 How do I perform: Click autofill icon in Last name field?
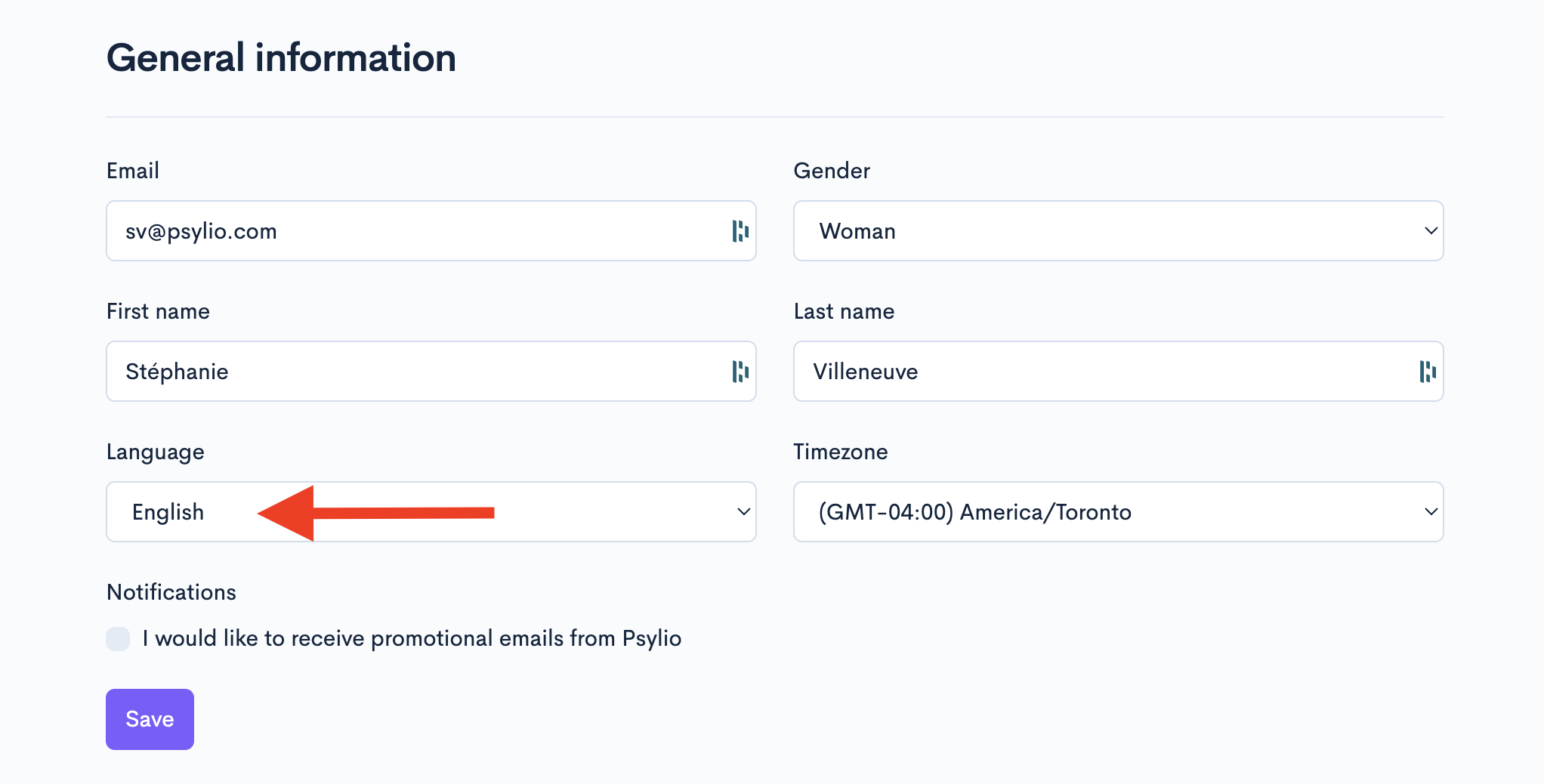pos(1428,372)
